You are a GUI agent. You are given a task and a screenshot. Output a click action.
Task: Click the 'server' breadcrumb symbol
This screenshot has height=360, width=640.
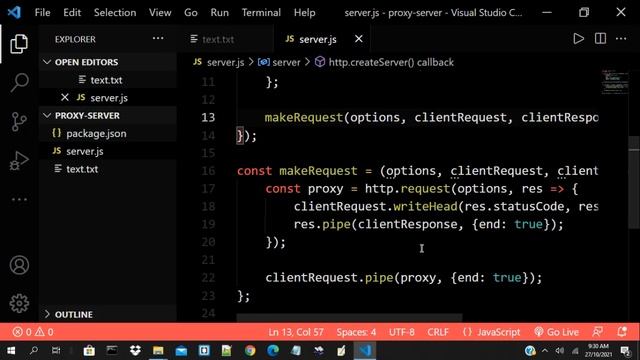280,62
